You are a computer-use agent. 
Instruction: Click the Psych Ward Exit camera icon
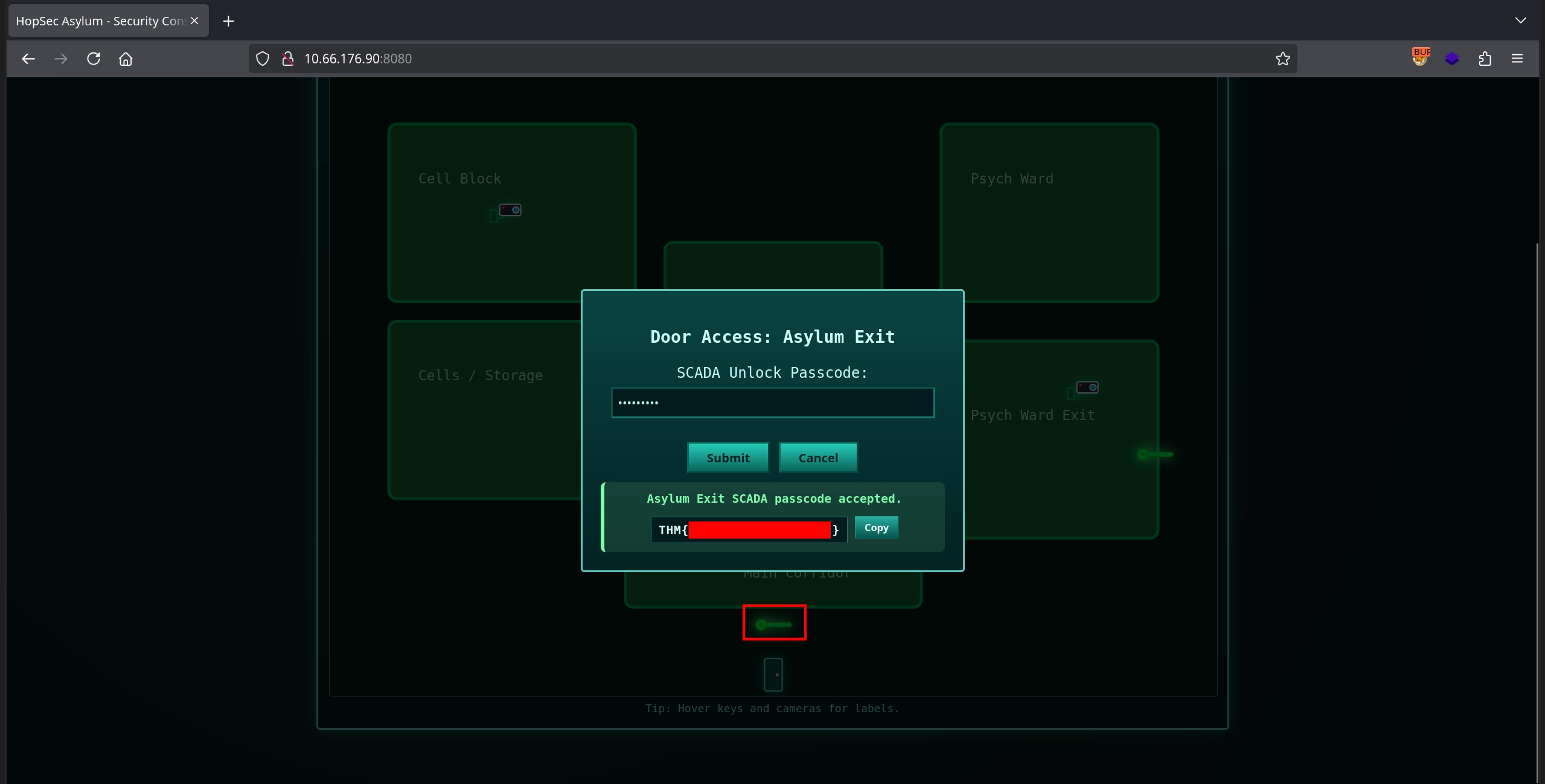[1087, 387]
